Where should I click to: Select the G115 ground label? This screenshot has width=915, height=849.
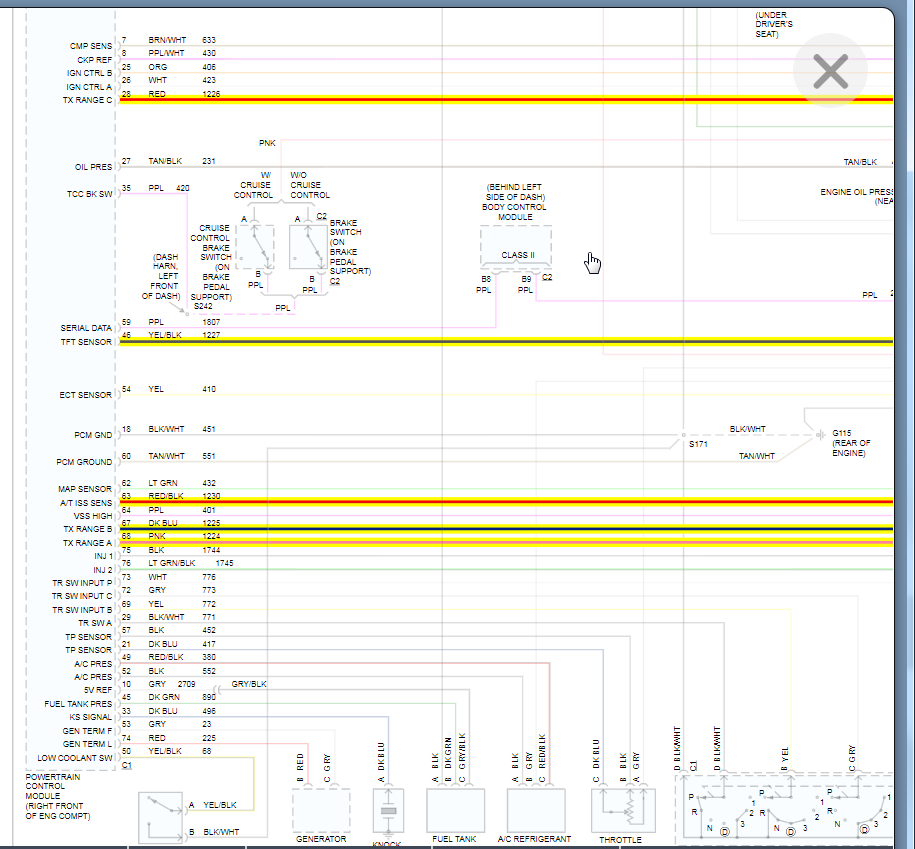click(x=841, y=433)
